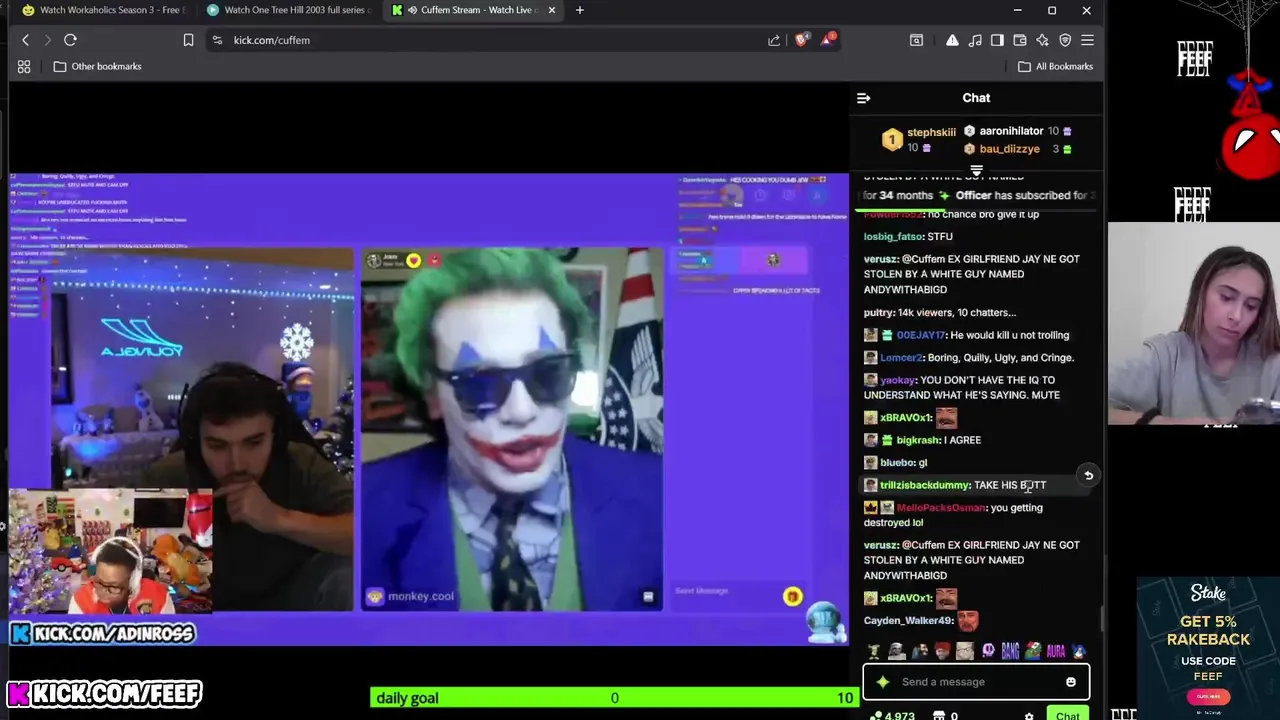Open the Brave Wallet icon
The image size is (1280, 720).
tap(1020, 40)
